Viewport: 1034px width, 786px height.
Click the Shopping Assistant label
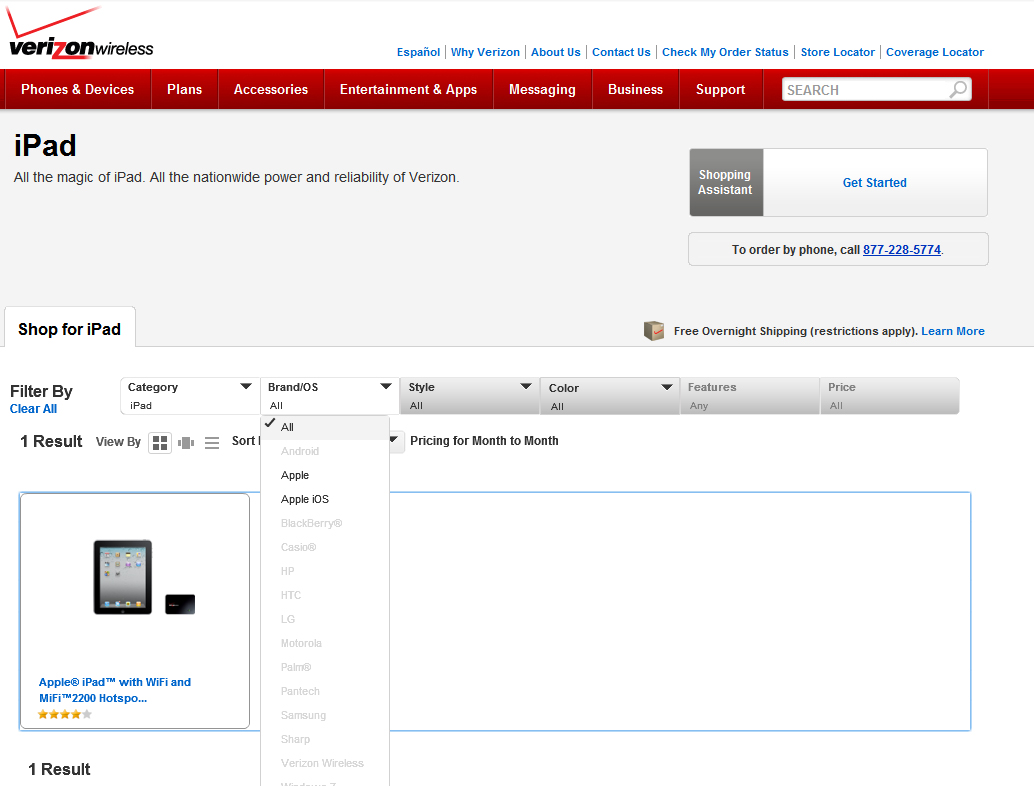[725, 183]
